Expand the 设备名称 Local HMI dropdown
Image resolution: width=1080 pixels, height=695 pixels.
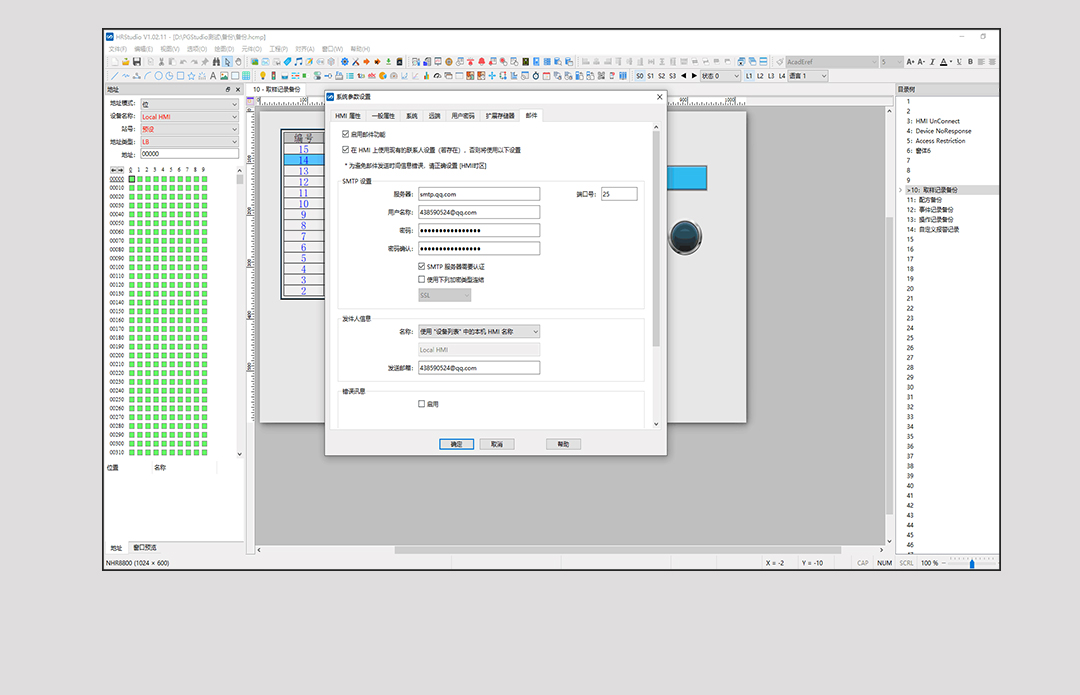click(189, 116)
